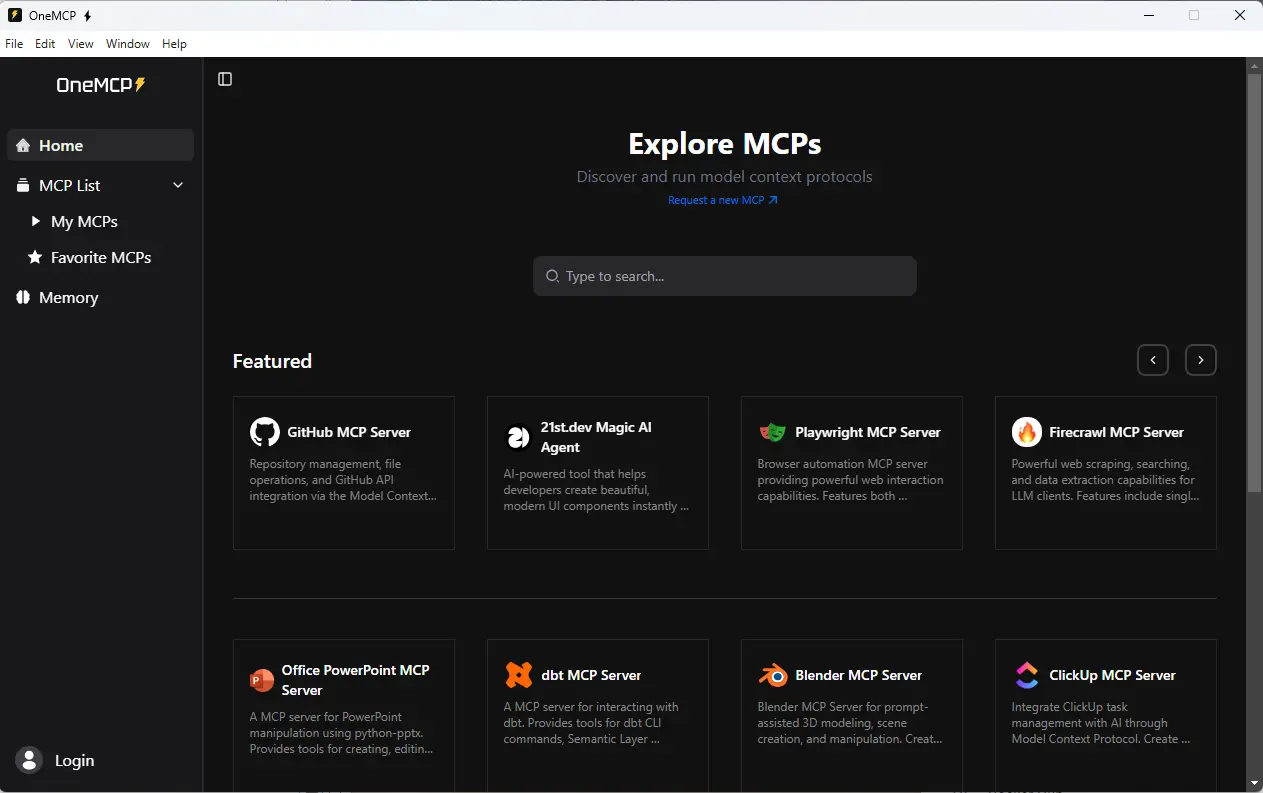Open the Blender MCP Server card
Image resolution: width=1263 pixels, height=793 pixels.
click(x=852, y=716)
